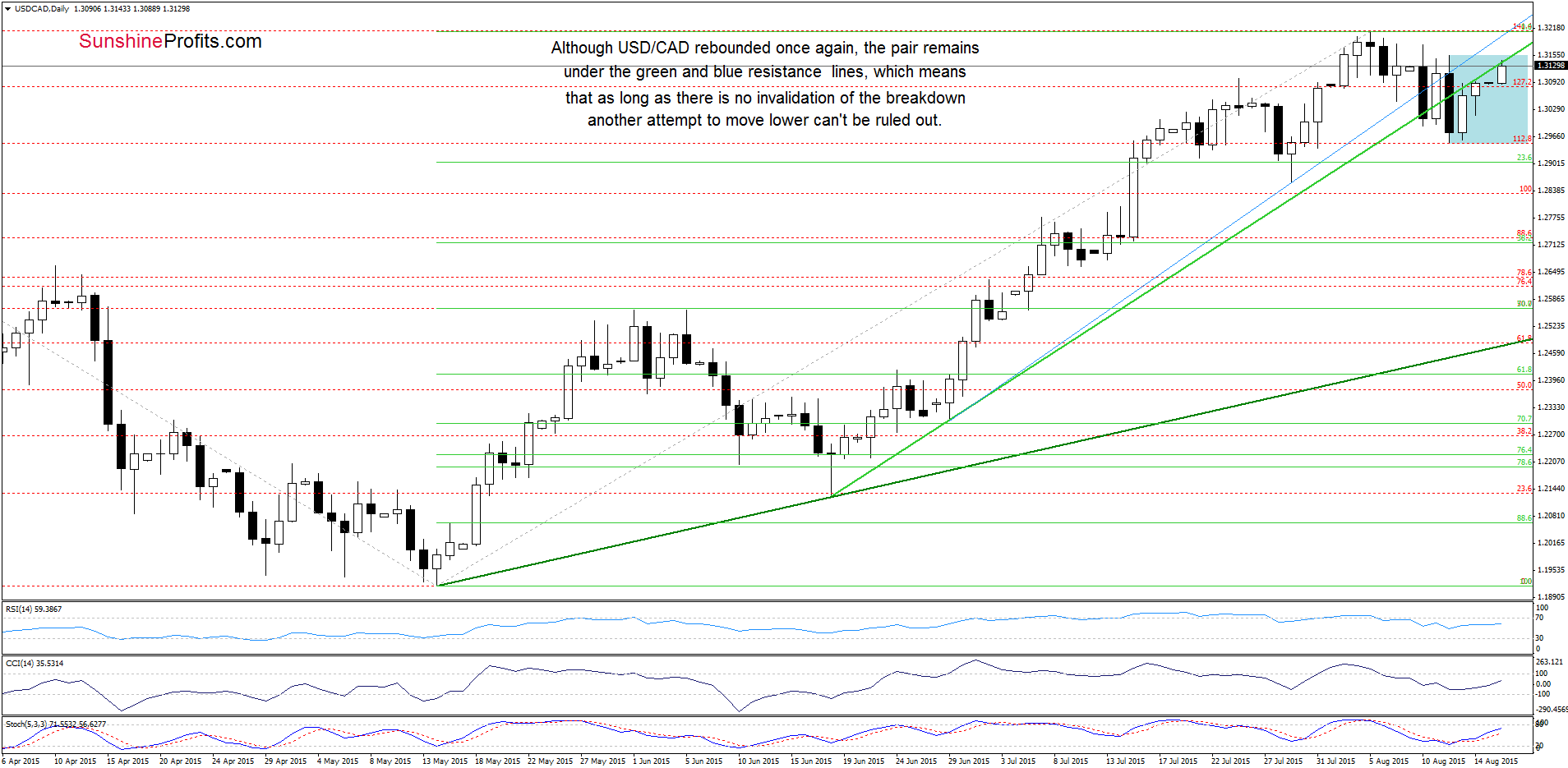Click the 1.18905 price axis label
Screen dimensions: 1568x768
point(1552,597)
